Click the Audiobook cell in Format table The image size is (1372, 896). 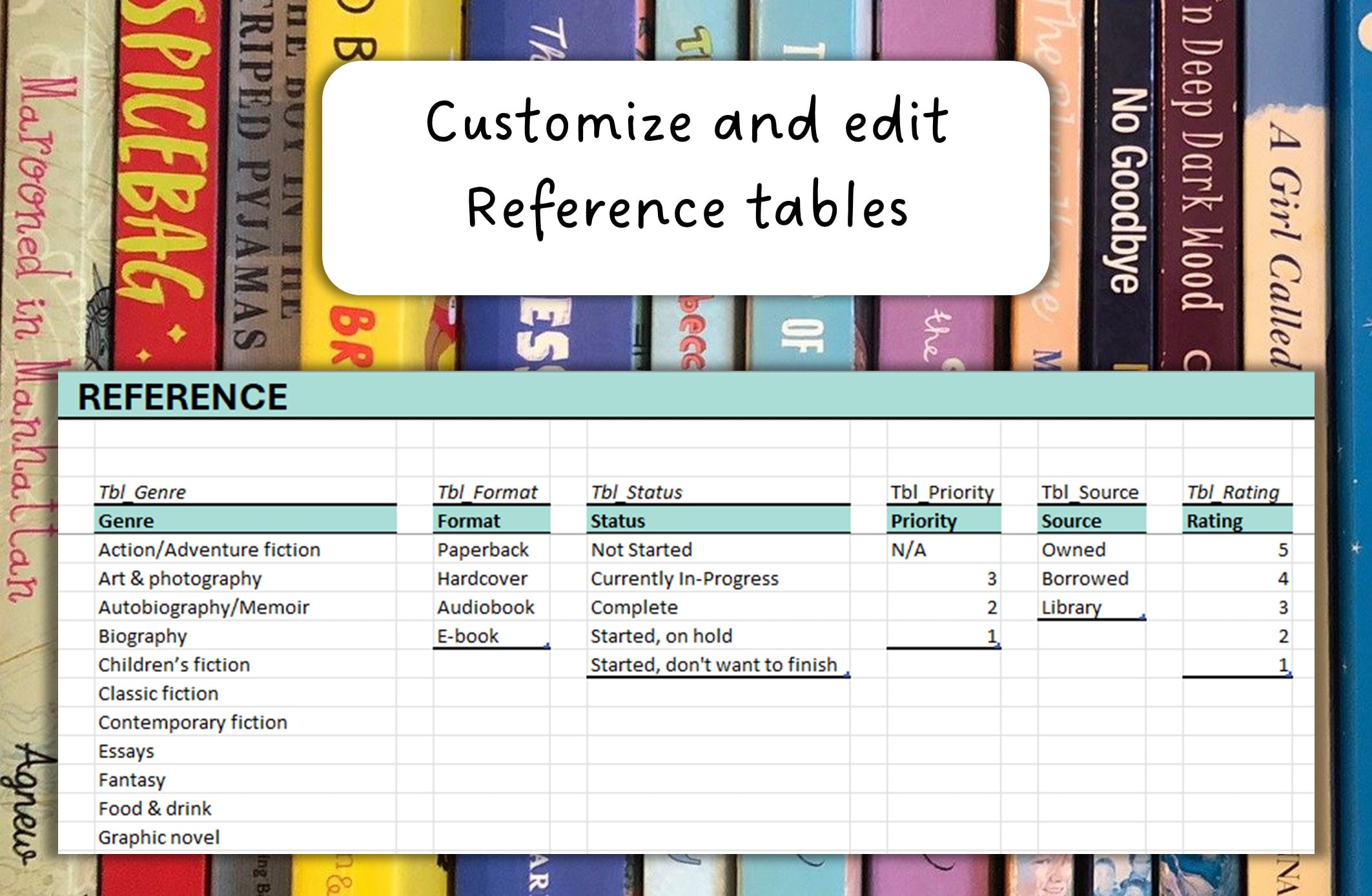pyautogui.click(x=486, y=607)
